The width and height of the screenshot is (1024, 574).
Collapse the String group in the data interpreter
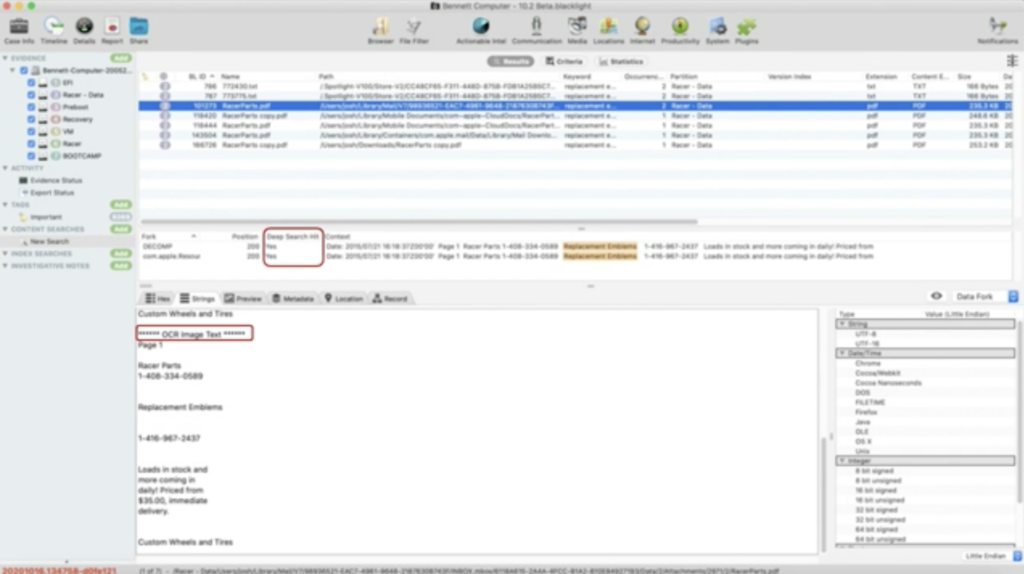point(842,324)
